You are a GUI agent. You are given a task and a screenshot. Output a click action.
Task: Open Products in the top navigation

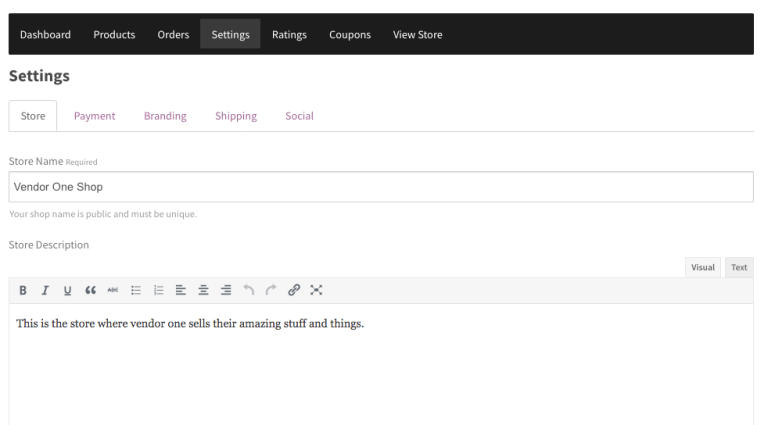(x=114, y=35)
